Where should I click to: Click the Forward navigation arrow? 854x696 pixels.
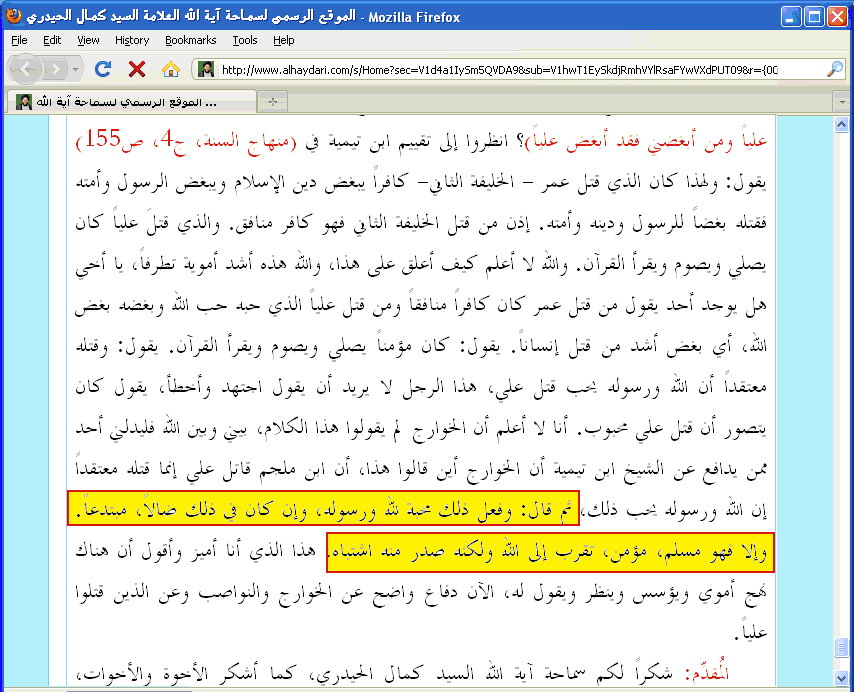click(x=55, y=69)
